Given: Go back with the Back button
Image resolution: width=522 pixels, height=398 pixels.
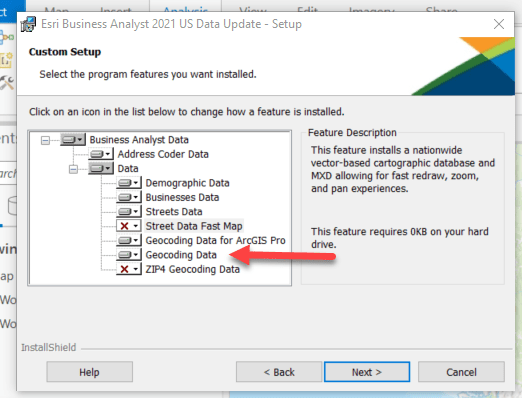Looking at the screenshot, I should (279, 372).
